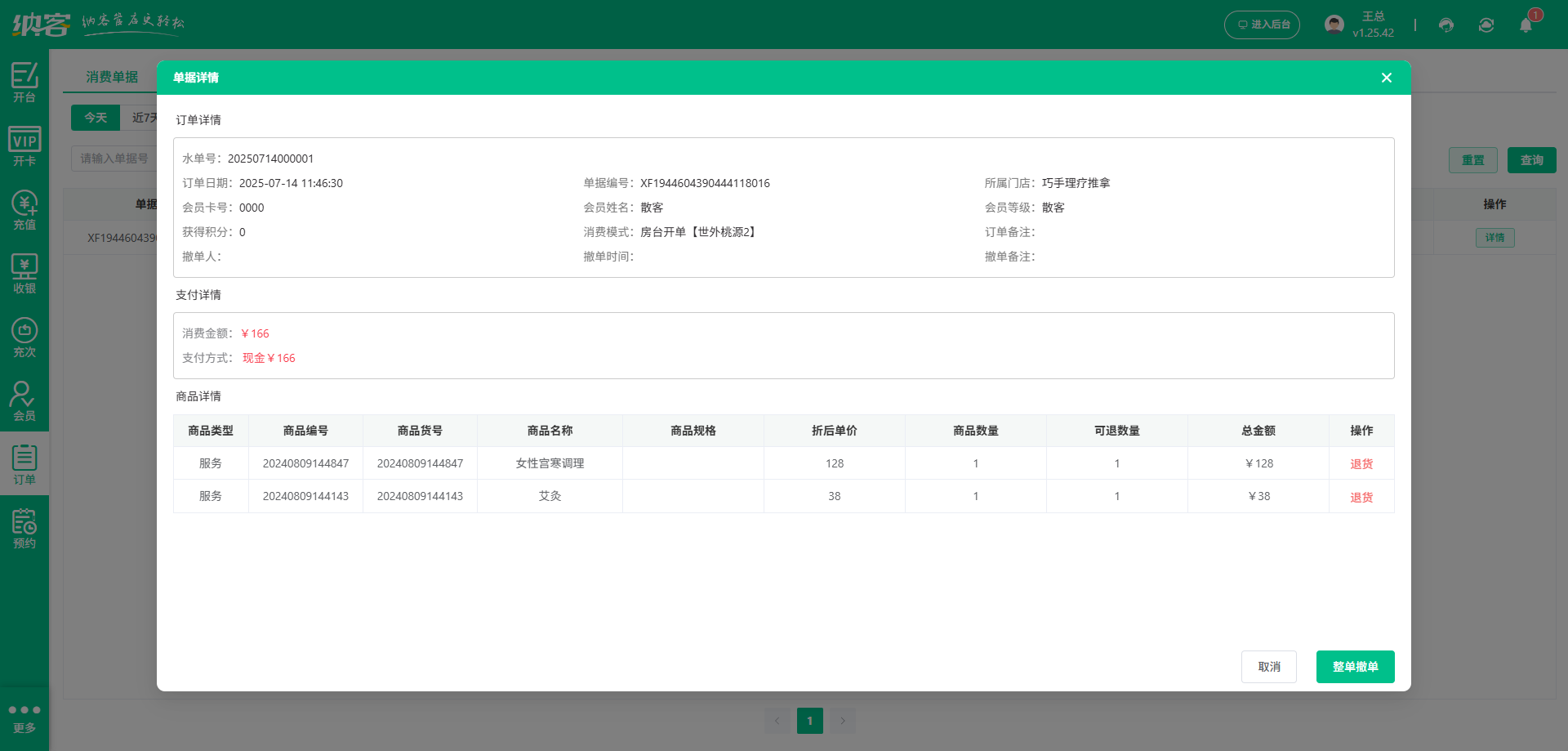Screen dimensions: 1568x751
Task: Click the data sync icon in top bar
Action: [1486, 25]
